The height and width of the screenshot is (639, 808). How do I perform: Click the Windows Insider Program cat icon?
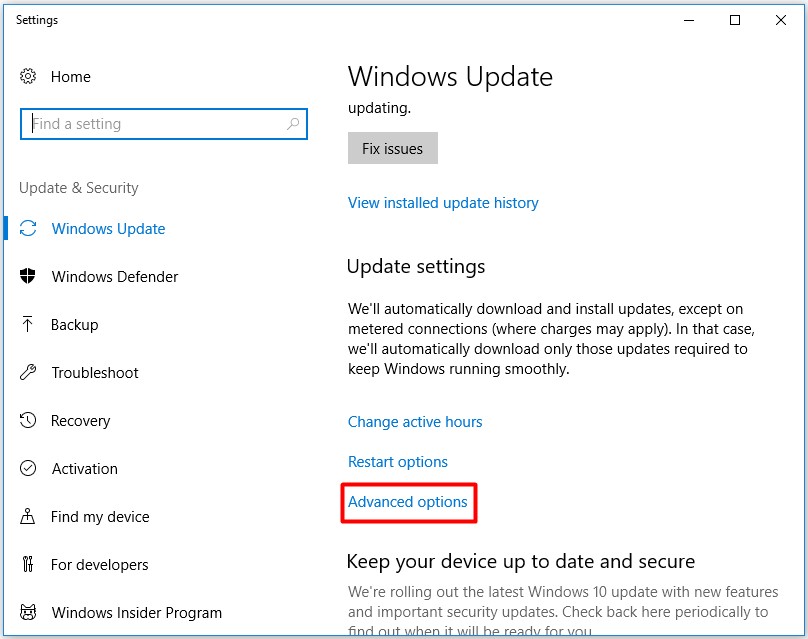click(28, 613)
